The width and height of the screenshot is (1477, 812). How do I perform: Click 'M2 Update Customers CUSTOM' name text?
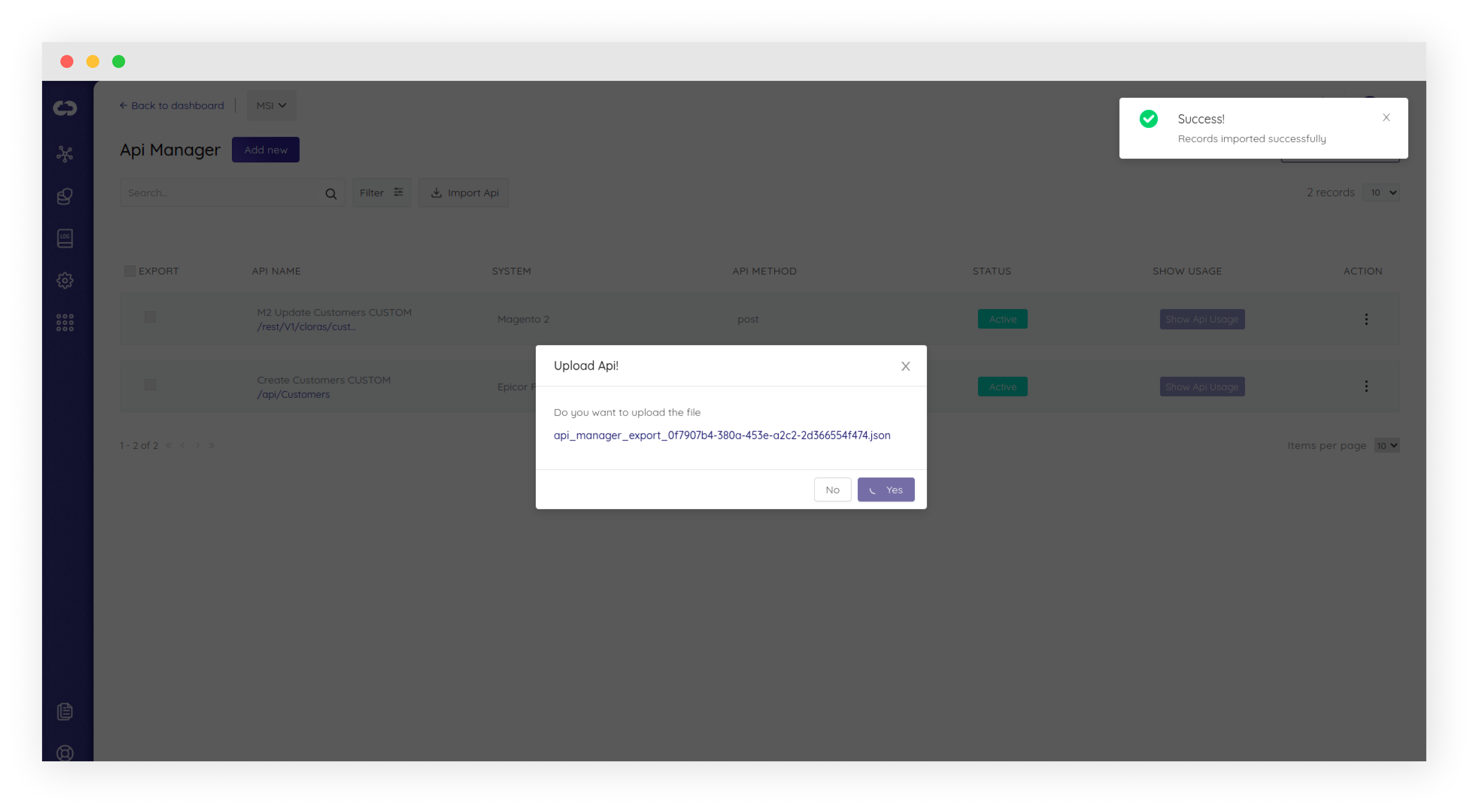(x=334, y=312)
